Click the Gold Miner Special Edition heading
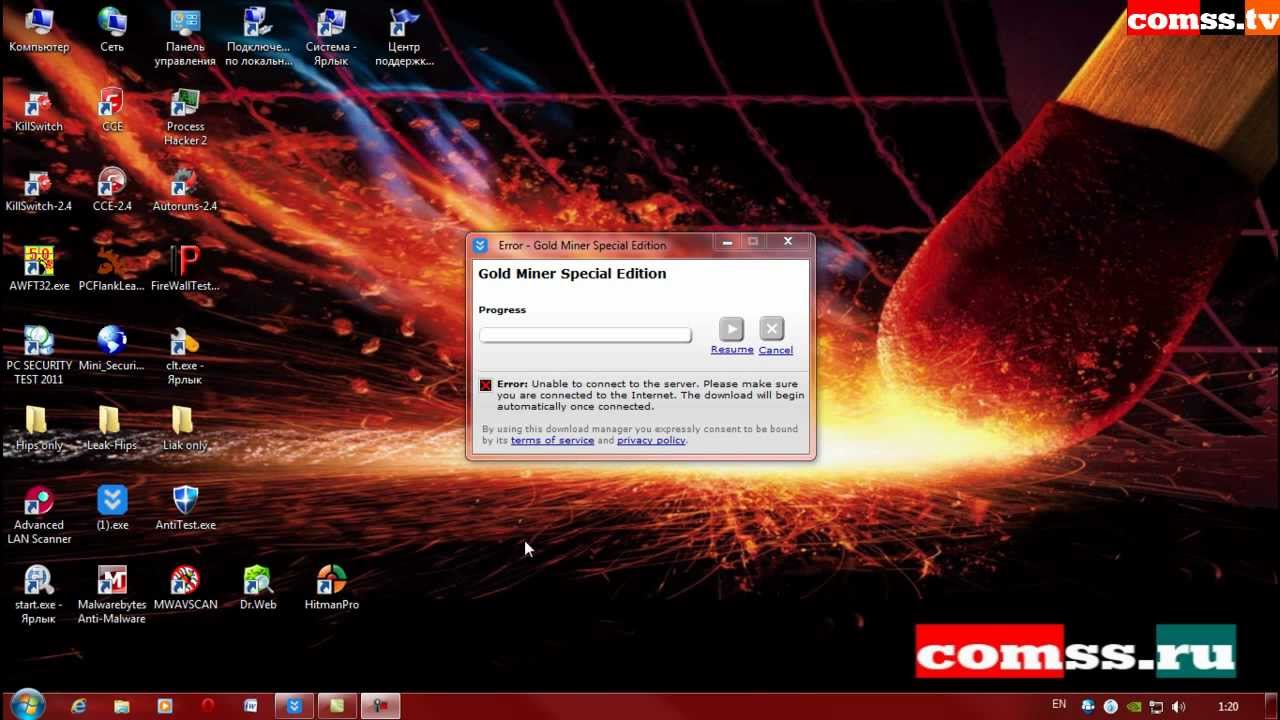This screenshot has height=720, width=1280. [x=572, y=274]
